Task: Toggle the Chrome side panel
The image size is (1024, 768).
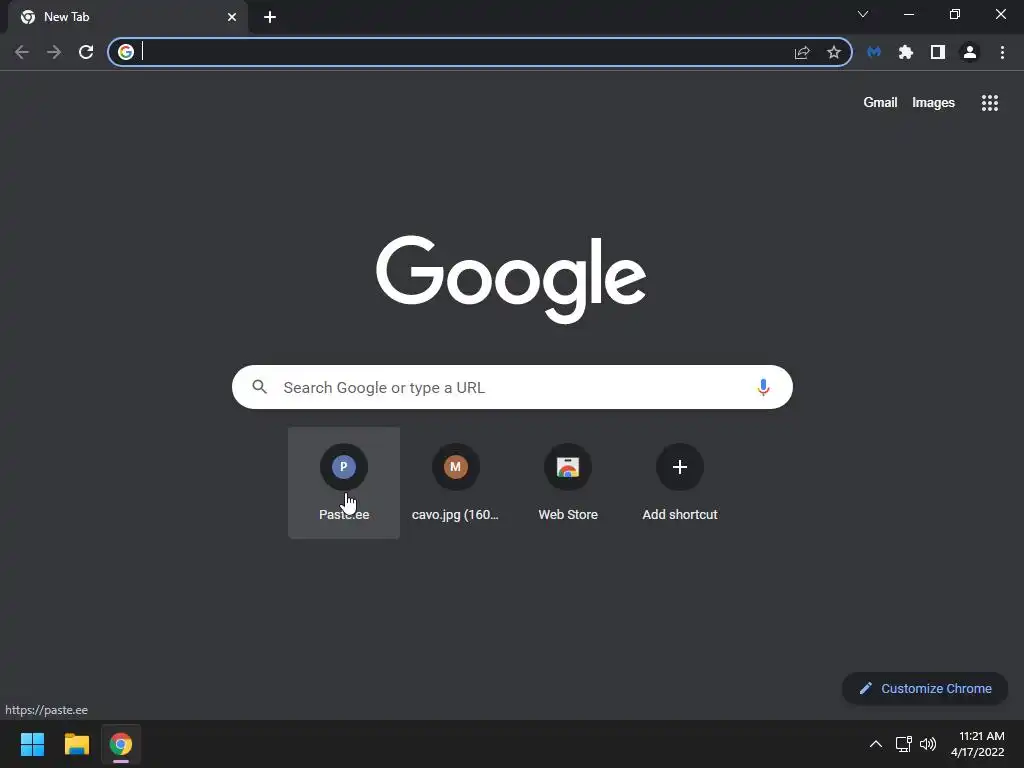Action: point(937,52)
